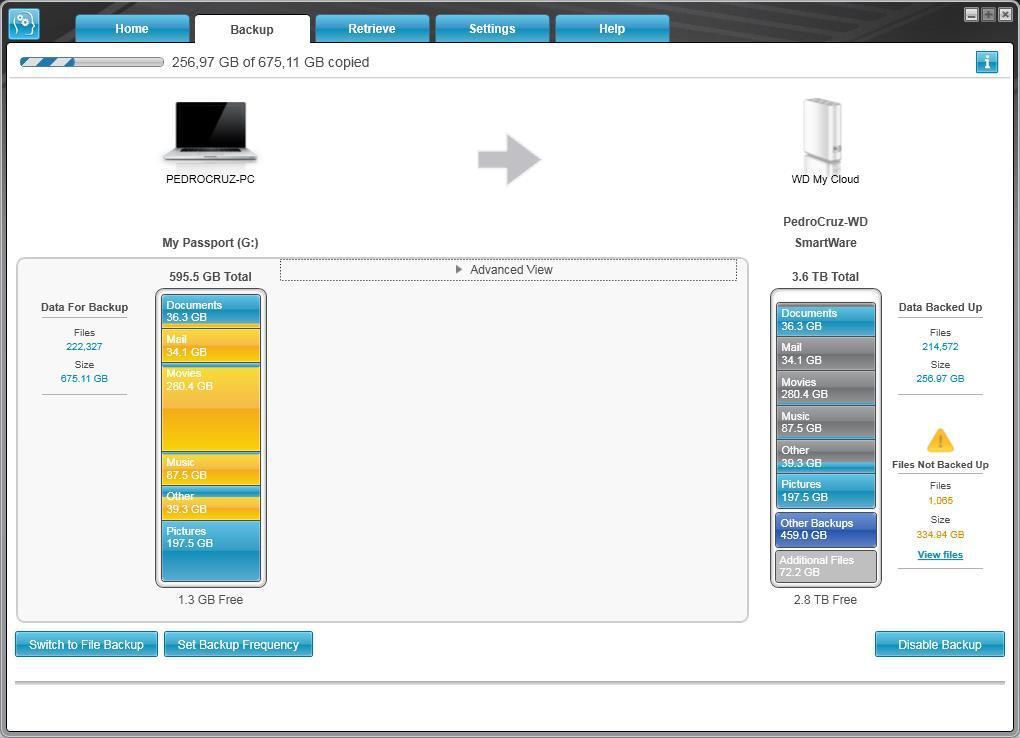Click the 222,327 files count

coord(84,346)
